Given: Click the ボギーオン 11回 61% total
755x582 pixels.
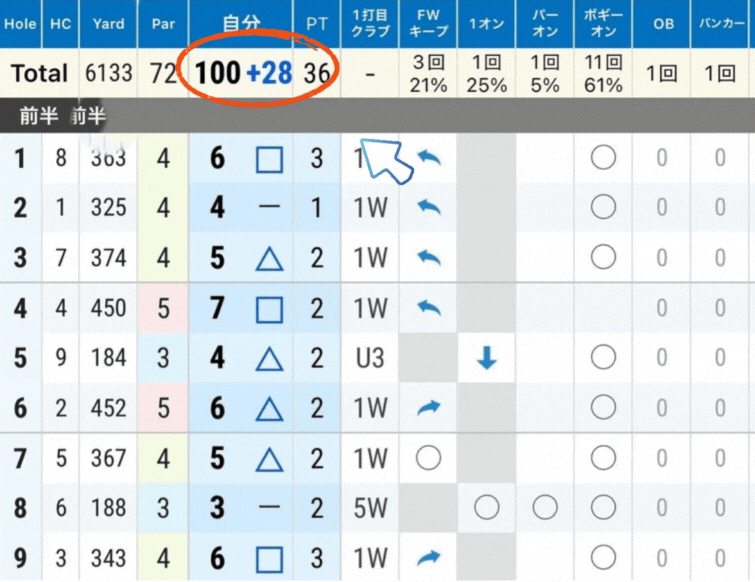Looking at the screenshot, I should [603, 73].
